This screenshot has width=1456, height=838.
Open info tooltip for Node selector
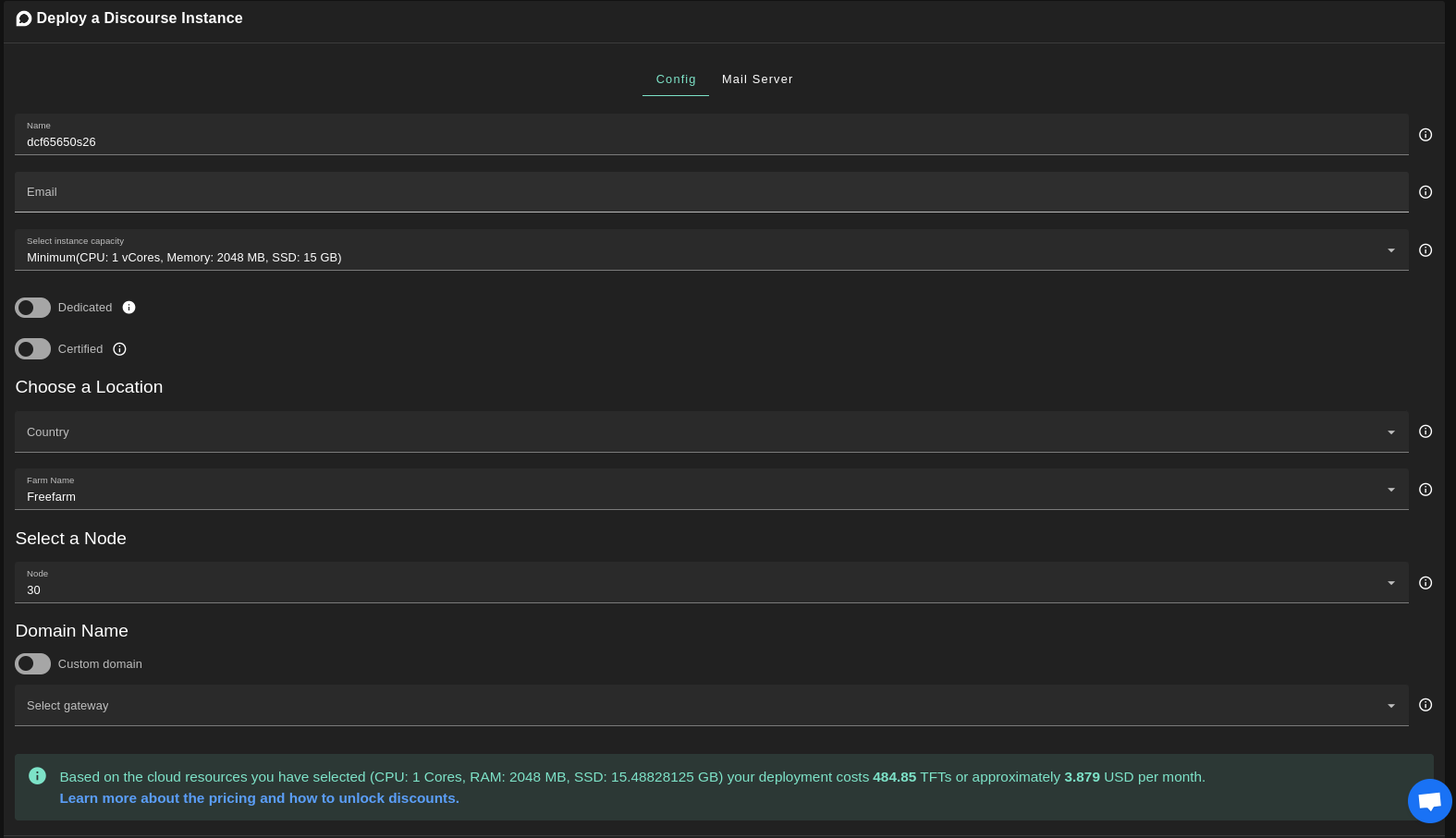point(1425,583)
